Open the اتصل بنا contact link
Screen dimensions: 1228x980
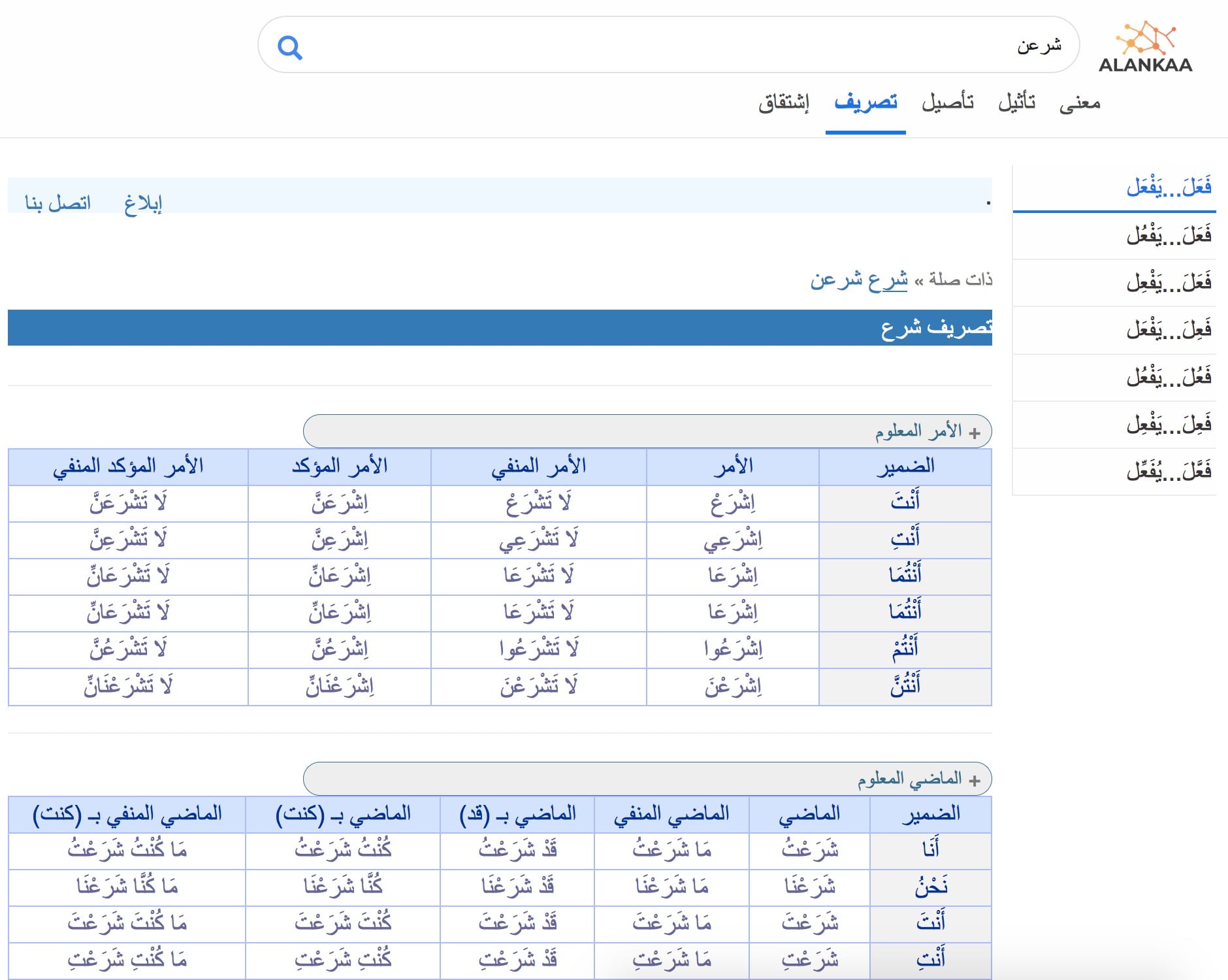pos(57,203)
